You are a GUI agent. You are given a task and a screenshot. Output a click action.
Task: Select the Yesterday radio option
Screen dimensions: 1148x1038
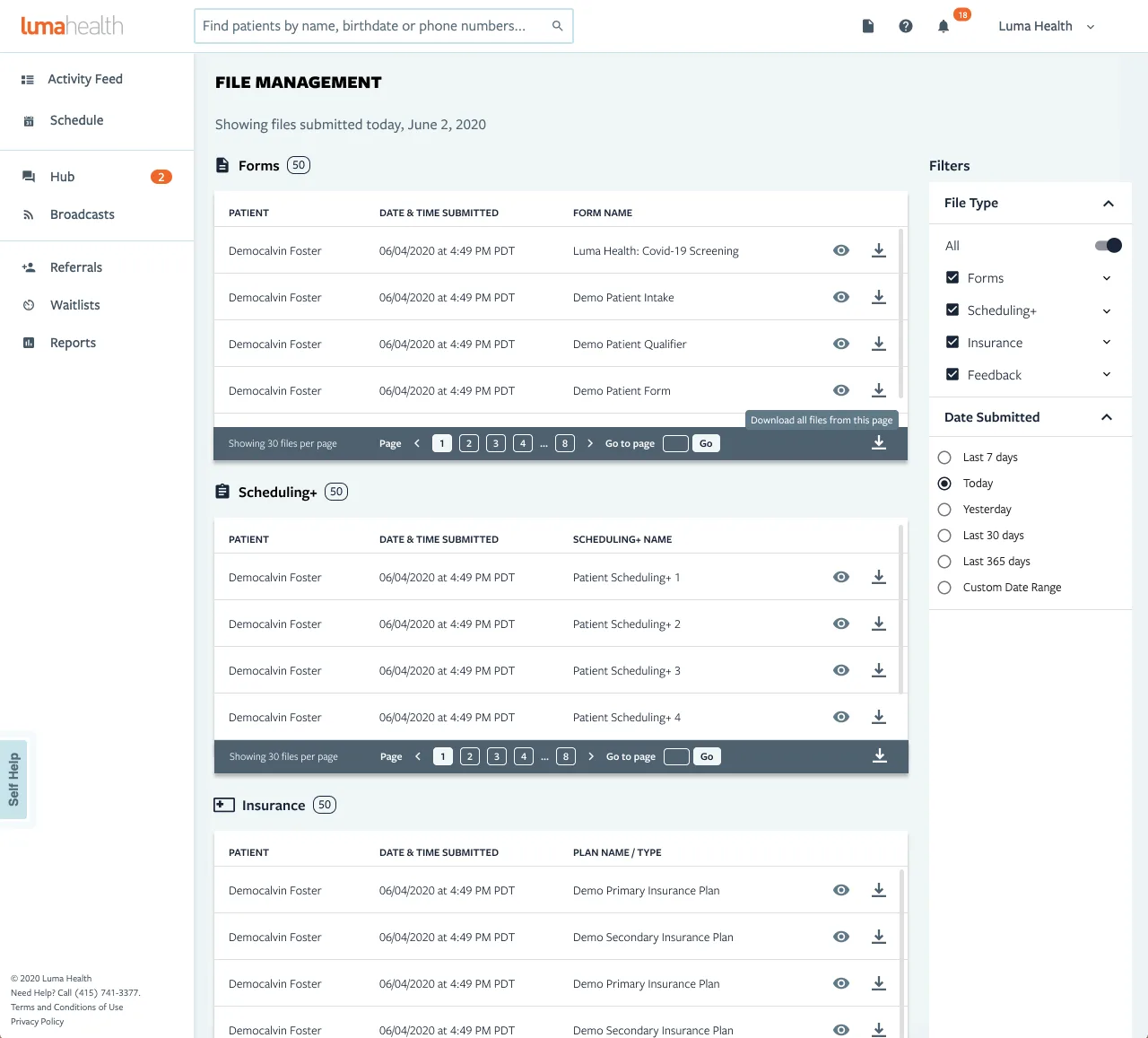pos(944,510)
